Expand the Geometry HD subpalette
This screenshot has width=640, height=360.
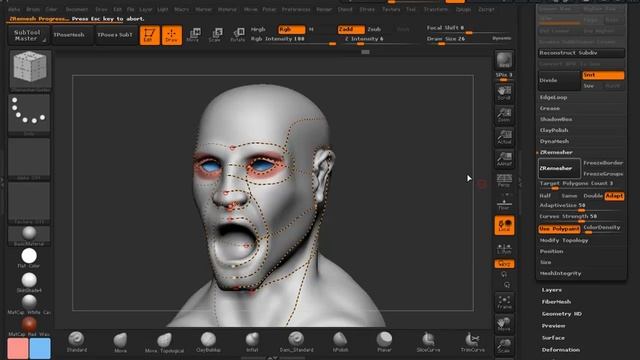[x=562, y=314]
